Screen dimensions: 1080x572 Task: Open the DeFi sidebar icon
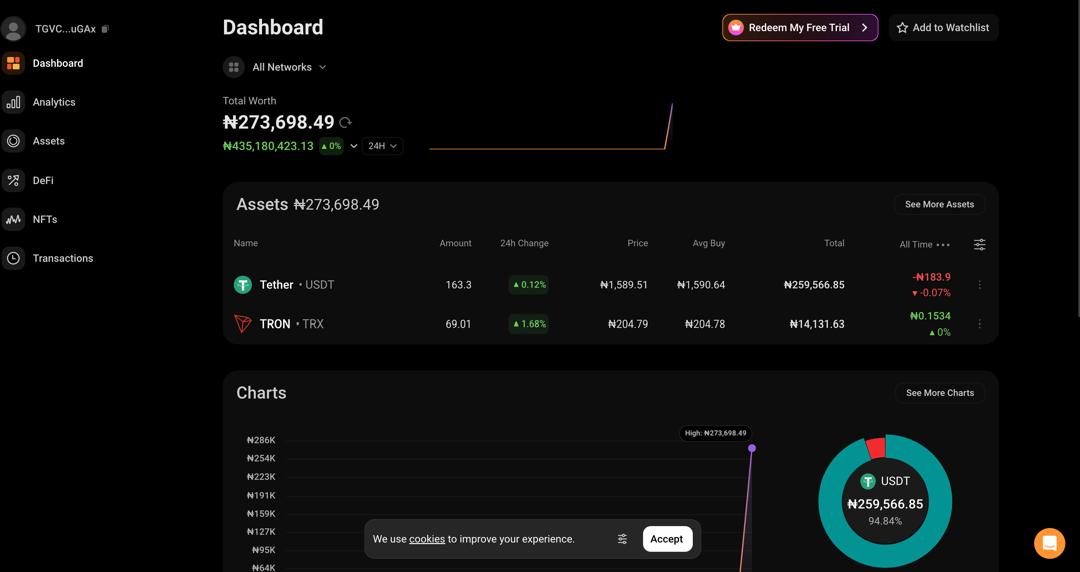pos(13,181)
